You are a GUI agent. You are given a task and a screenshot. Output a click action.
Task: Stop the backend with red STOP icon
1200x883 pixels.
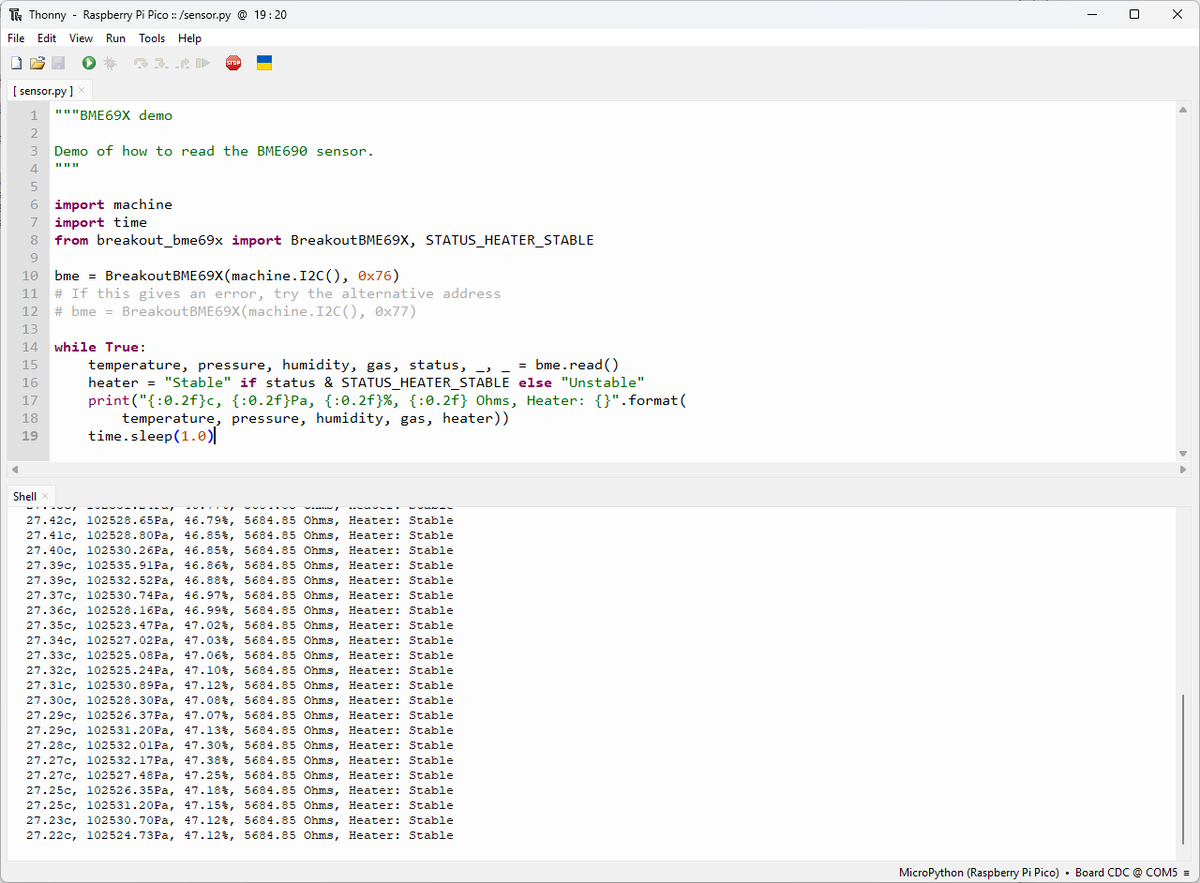pos(233,63)
